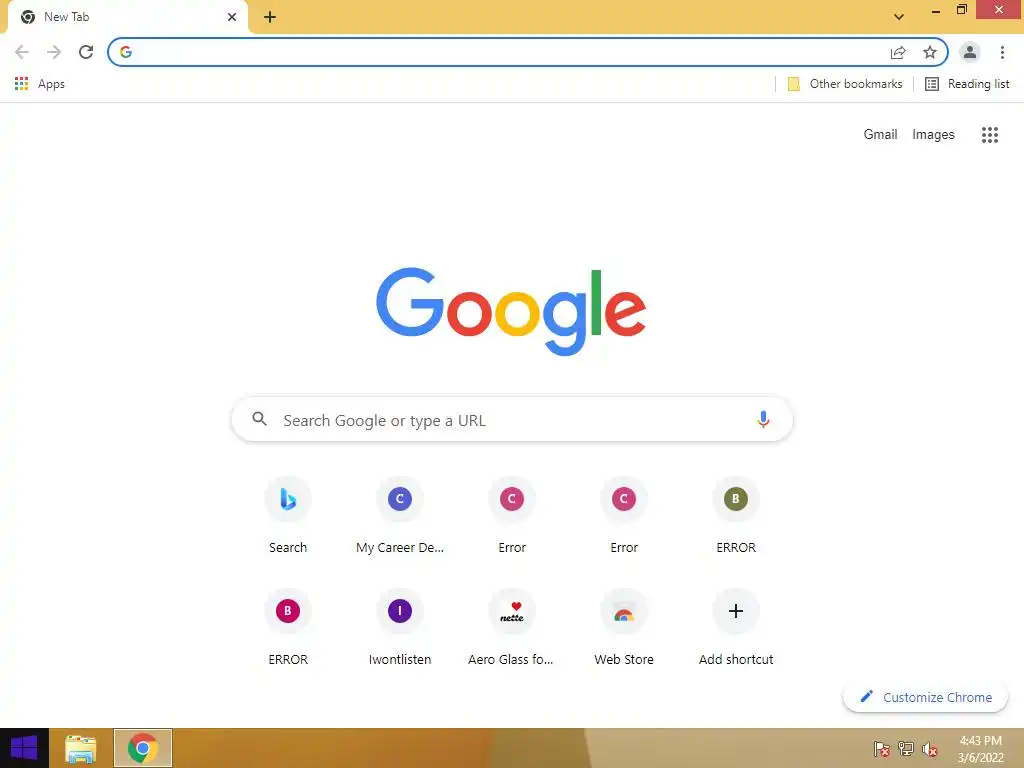
Task: Open the Windows Start button
Action: click(24, 748)
